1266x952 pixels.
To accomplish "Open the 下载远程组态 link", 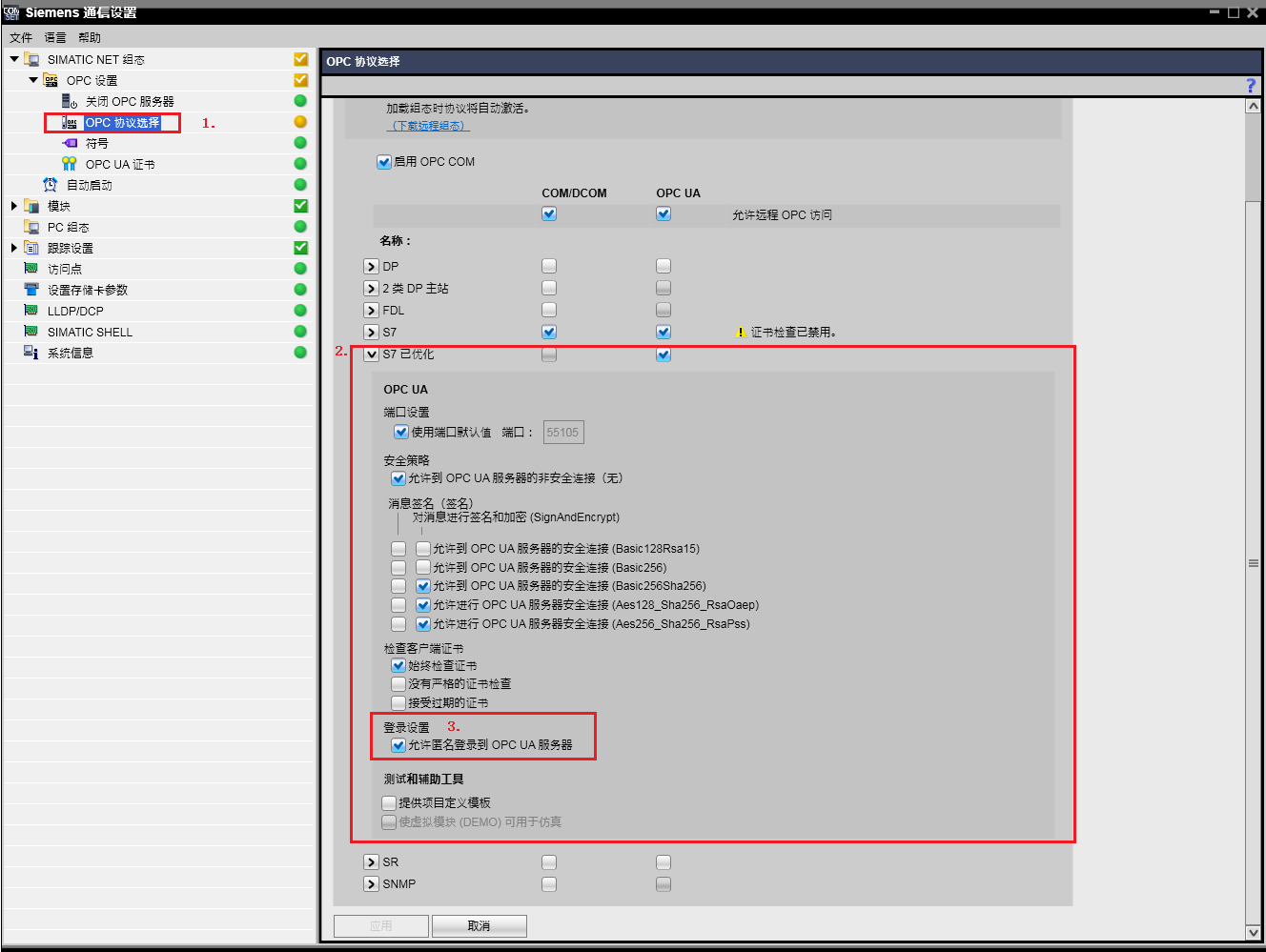I will point(428,126).
